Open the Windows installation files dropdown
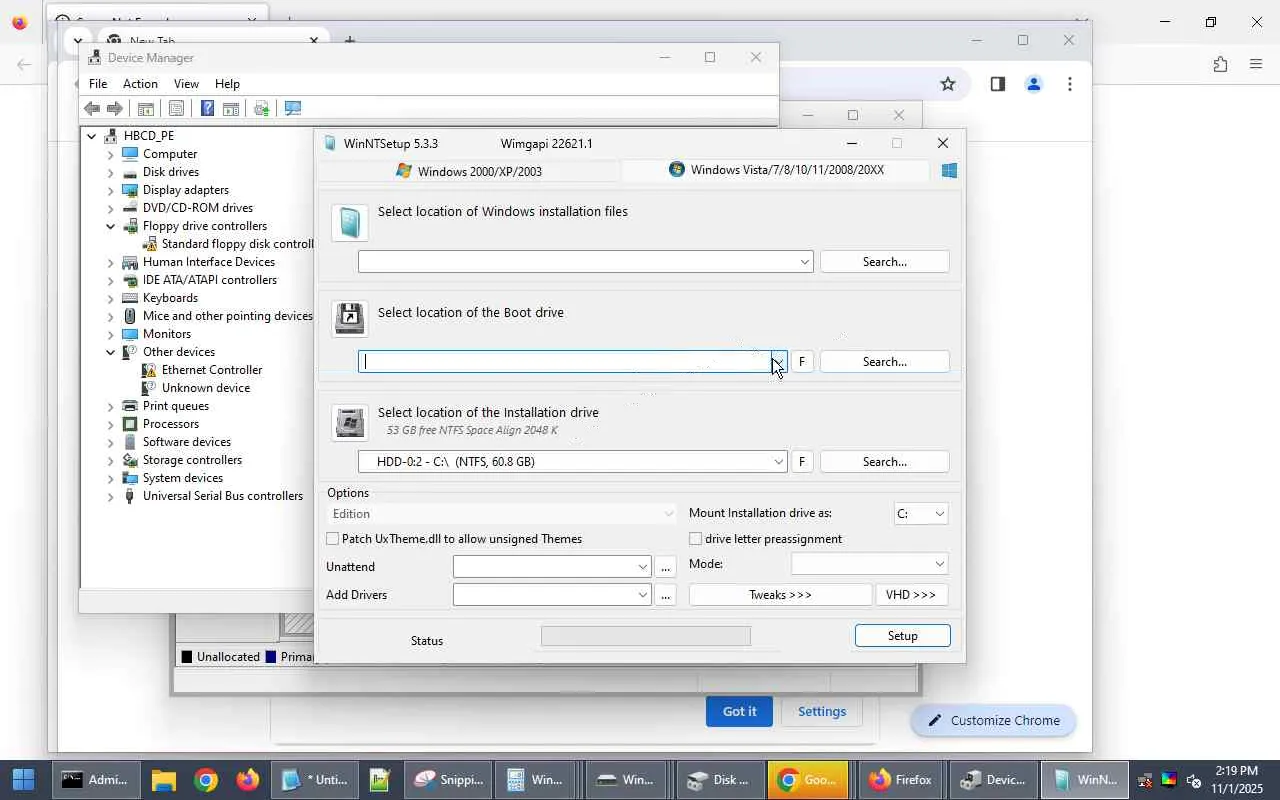The image size is (1280, 800). [804, 262]
